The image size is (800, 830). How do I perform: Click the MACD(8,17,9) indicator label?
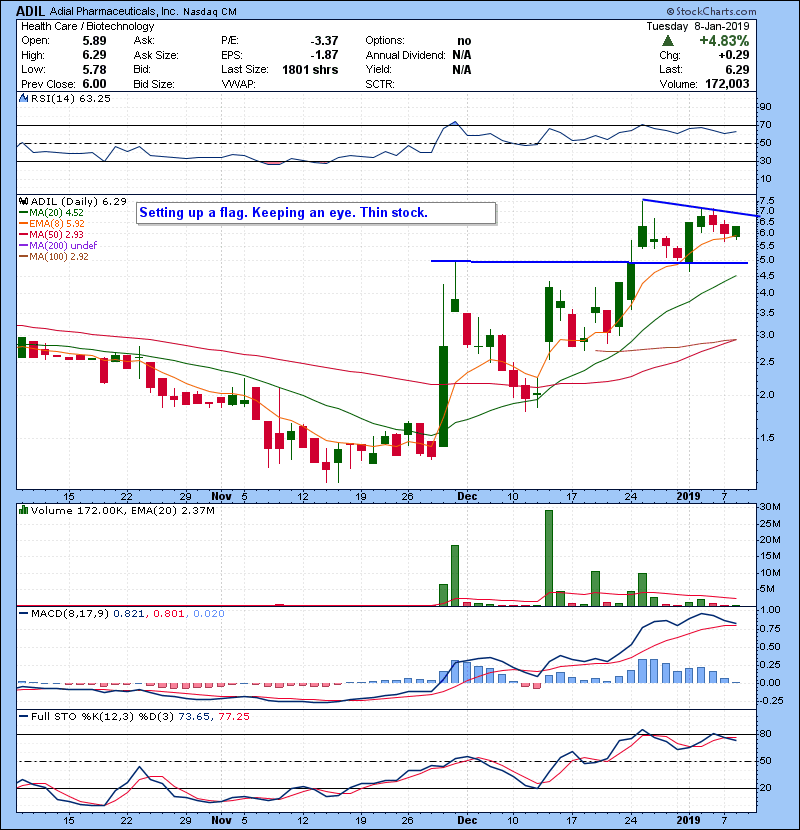70,614
